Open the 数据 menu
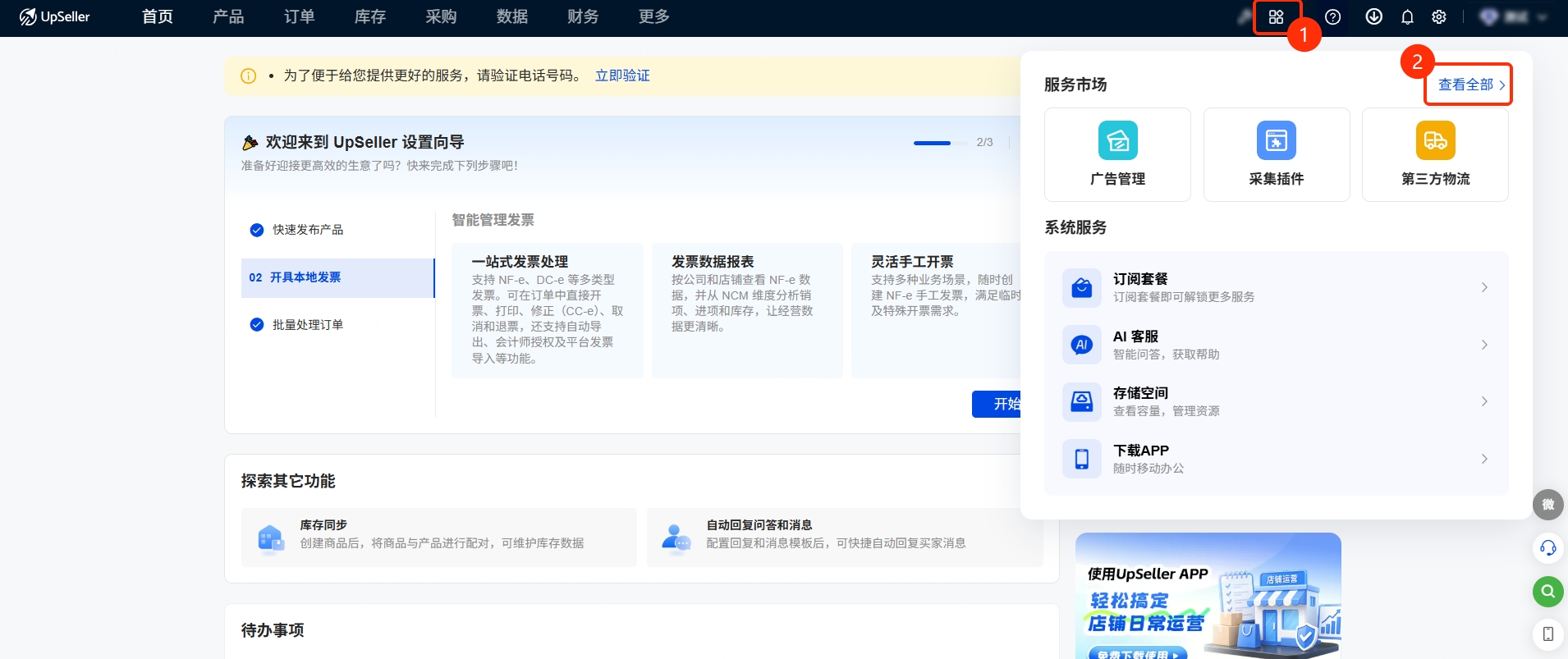The height and width of the screenshot is (659, 1568). [512, 17]
